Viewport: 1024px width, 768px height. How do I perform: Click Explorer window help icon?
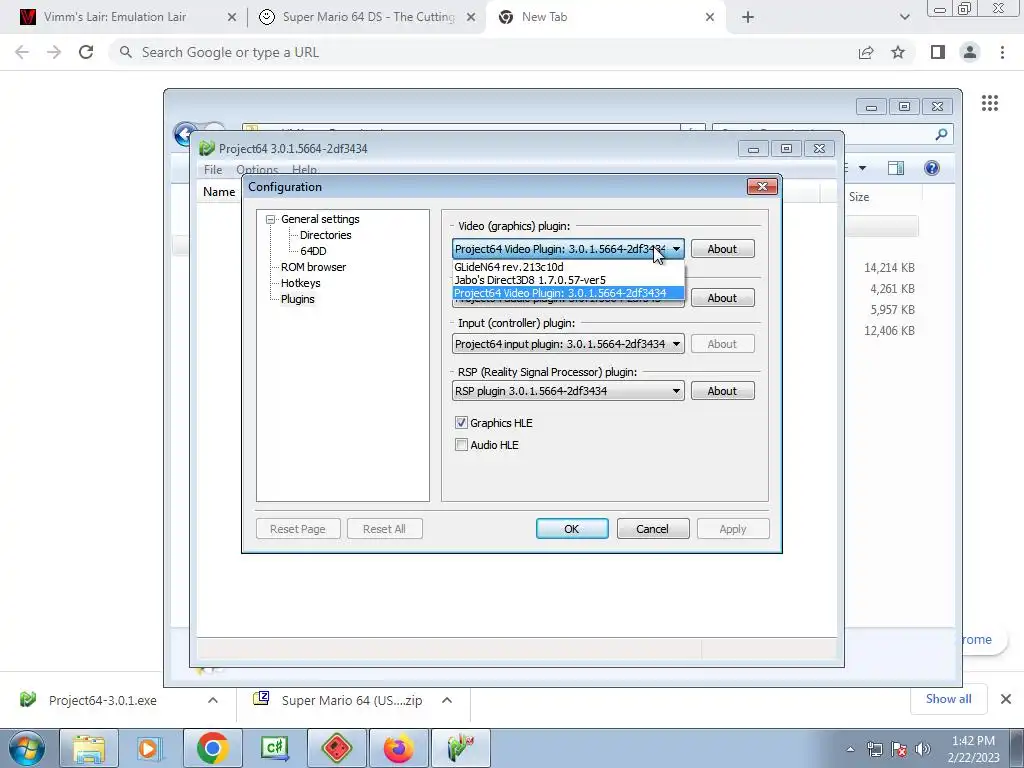tap(932, 168)
